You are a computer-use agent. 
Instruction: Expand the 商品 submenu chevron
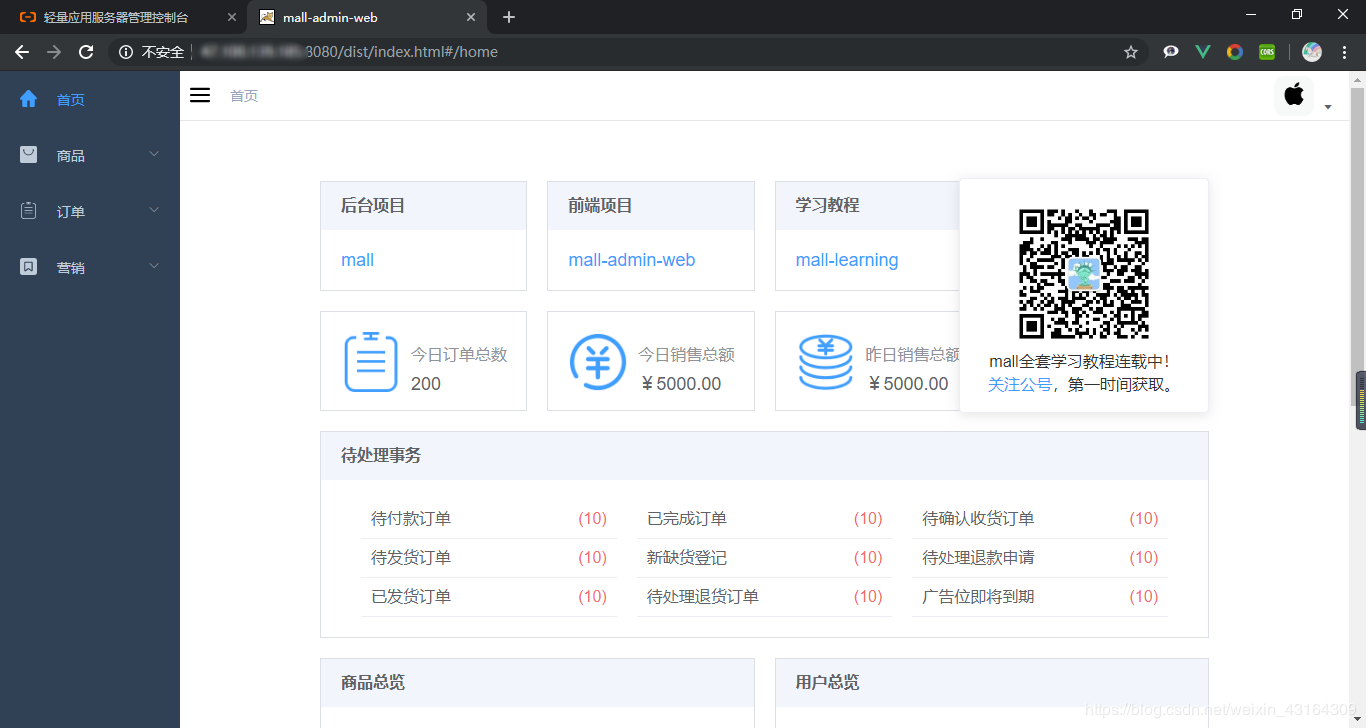point(154,154)
